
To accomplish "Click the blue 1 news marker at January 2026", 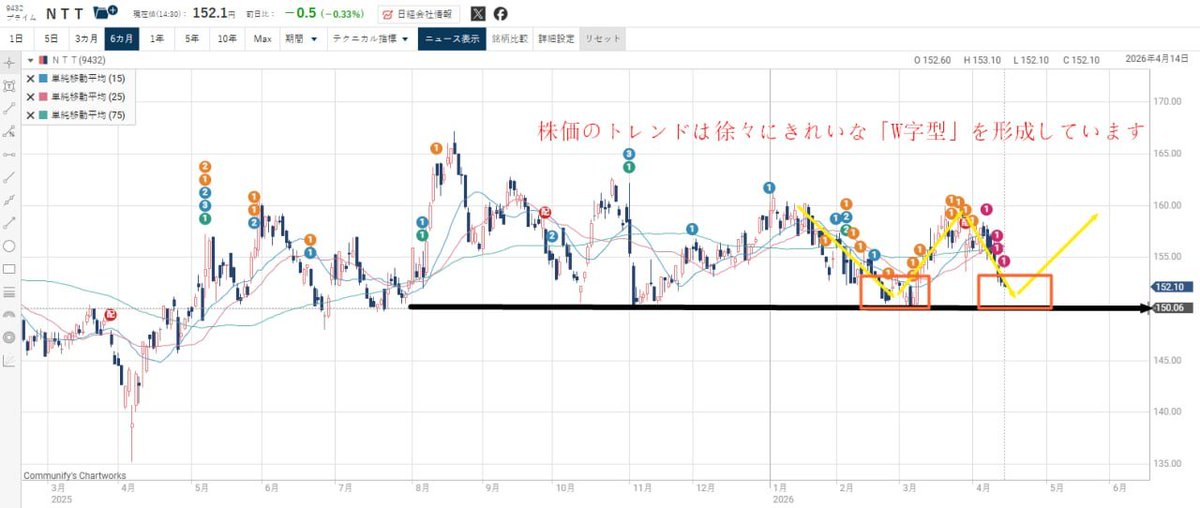I will [768, 187].
